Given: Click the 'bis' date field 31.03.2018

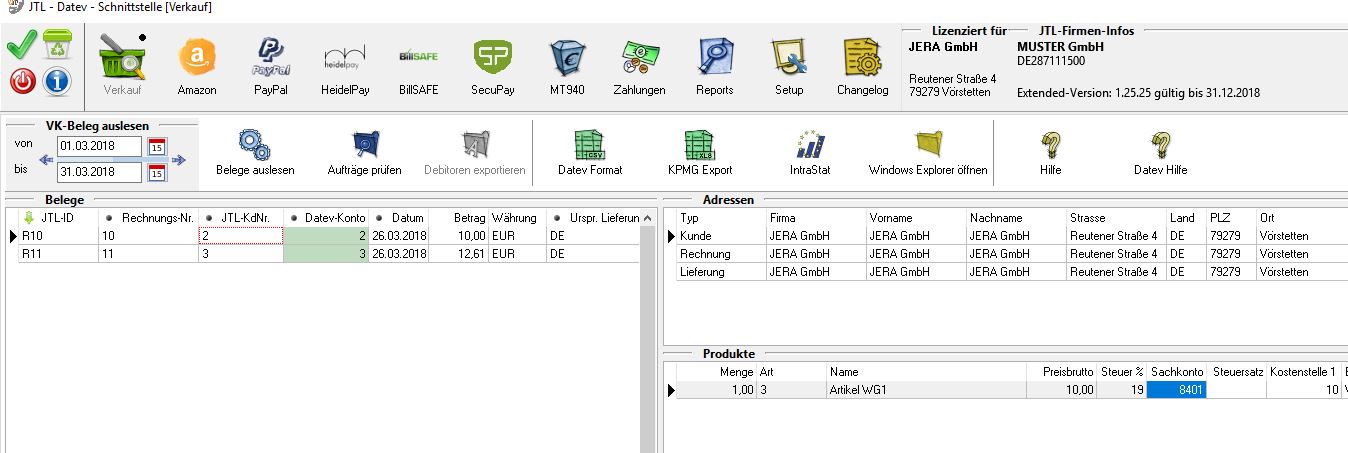Looking at the screenshot, I should pyautogui.click(x=99, y=172).
